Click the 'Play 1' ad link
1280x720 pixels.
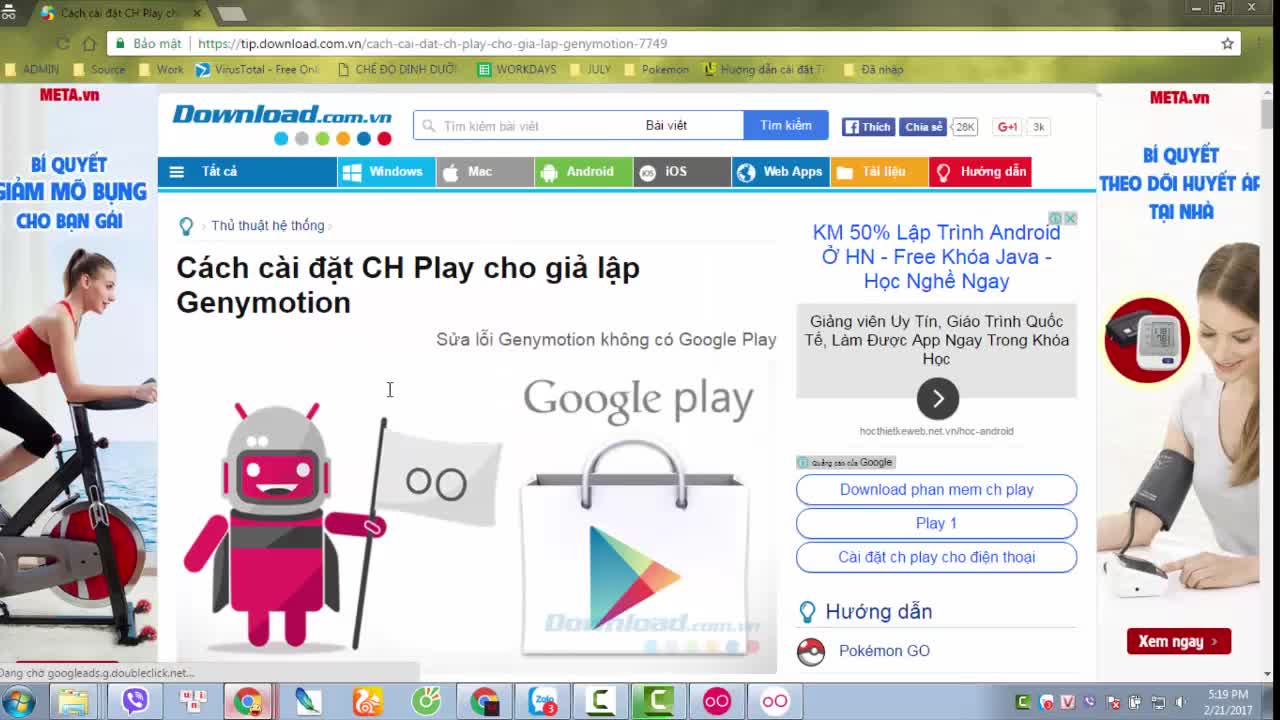pyautogui.click(x=937, y=524)
